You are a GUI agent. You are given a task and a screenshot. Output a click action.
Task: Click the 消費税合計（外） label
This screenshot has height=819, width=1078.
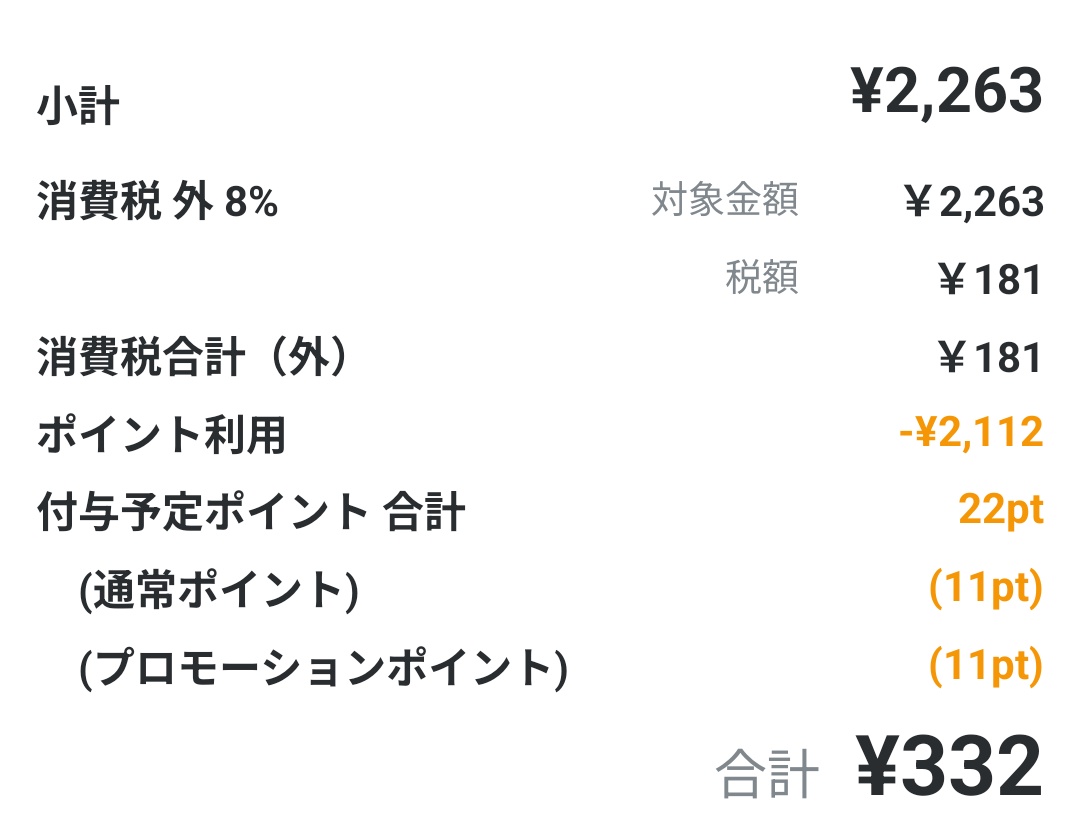click(x=194, y=358)
